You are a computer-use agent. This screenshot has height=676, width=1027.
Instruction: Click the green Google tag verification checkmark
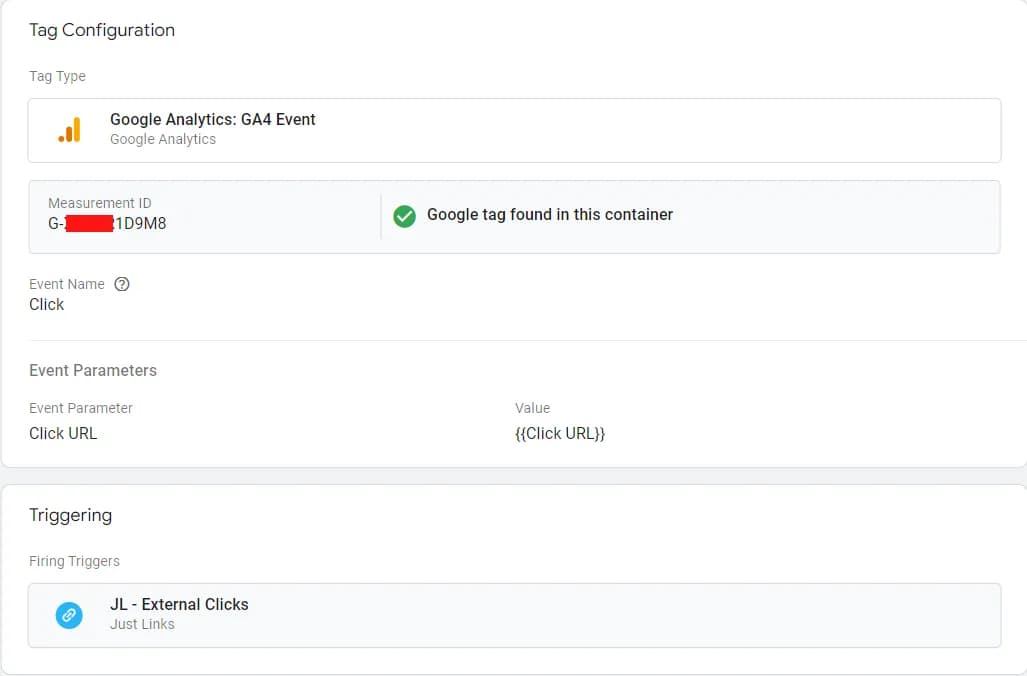(x=404, y=215)
